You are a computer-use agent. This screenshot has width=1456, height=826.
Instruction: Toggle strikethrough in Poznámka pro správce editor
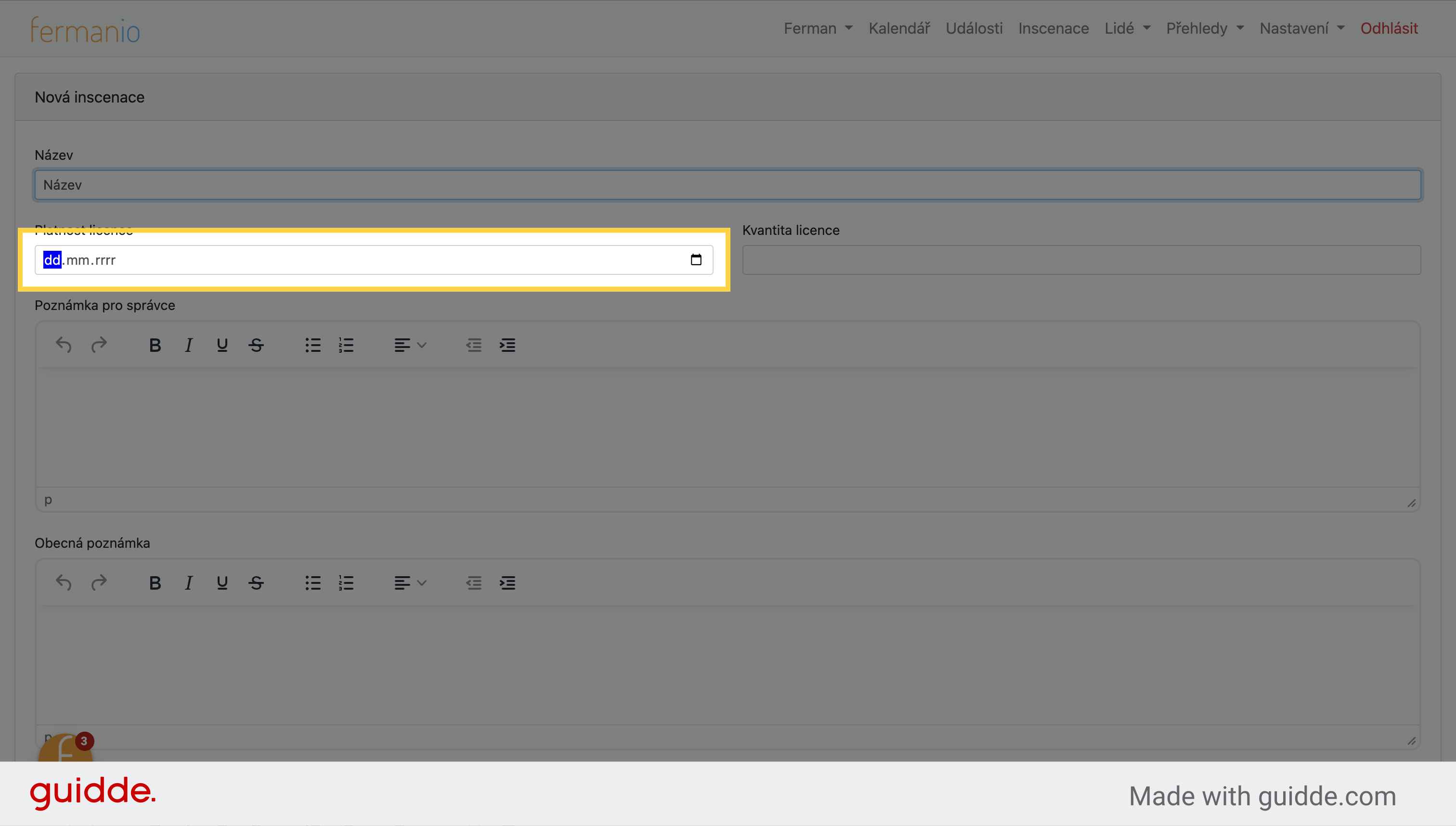[x=256, y=345]
